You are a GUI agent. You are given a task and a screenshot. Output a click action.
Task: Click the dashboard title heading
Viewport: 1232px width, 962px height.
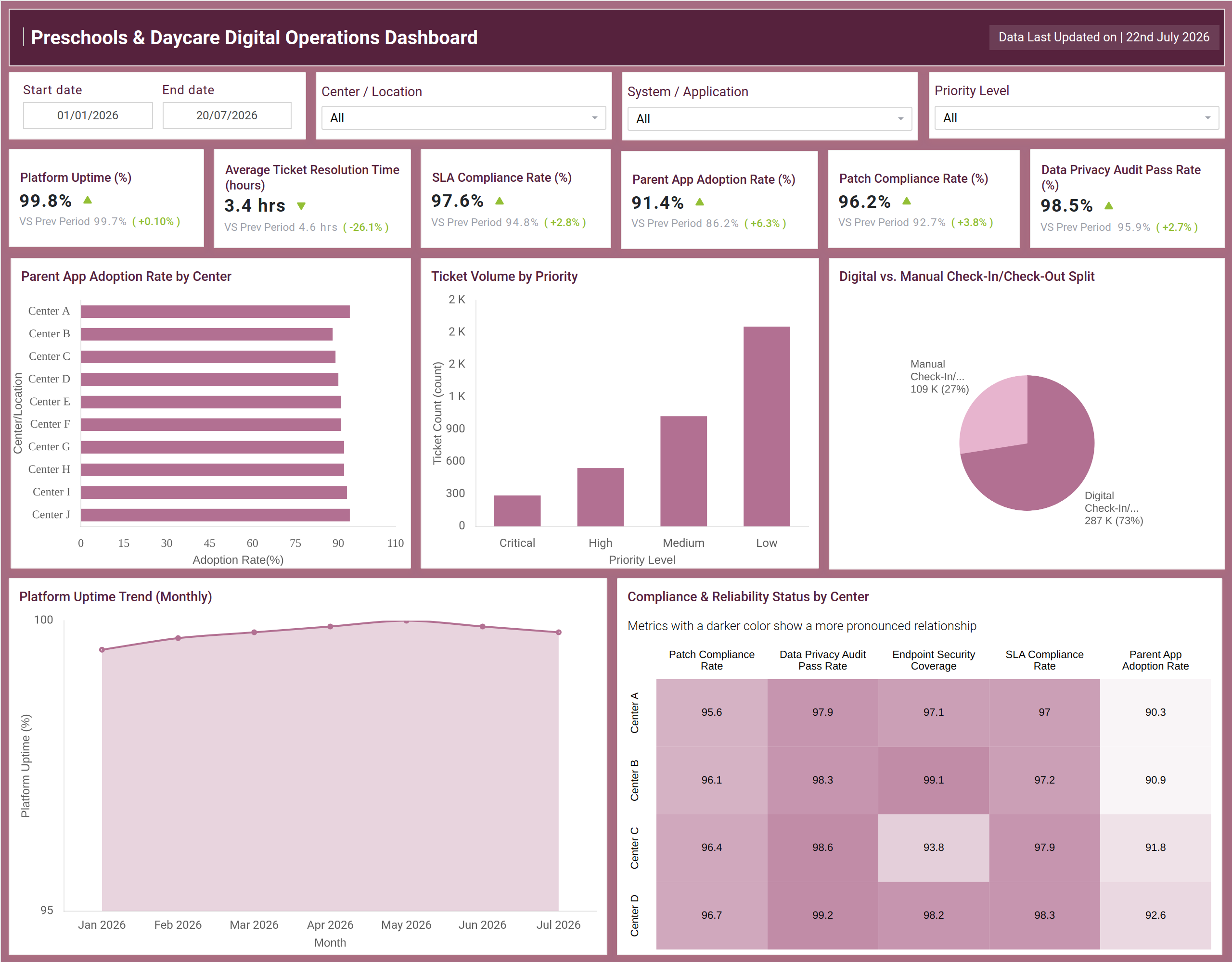tap(254, 37)
